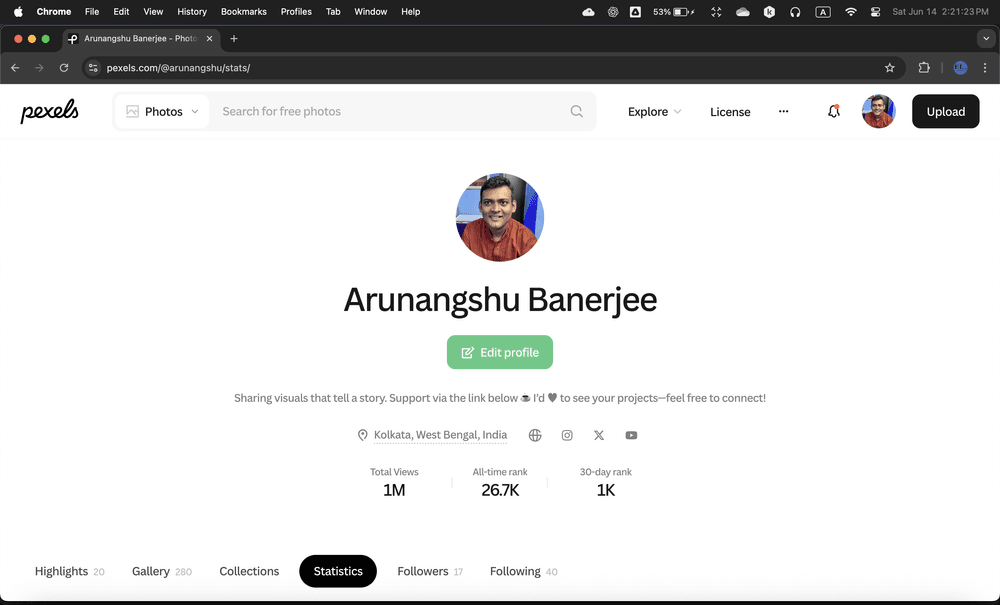The width and height of the screenshot is (1000, 605).
Task: Click the website globe icon
Action: click(x=535, y=435)
